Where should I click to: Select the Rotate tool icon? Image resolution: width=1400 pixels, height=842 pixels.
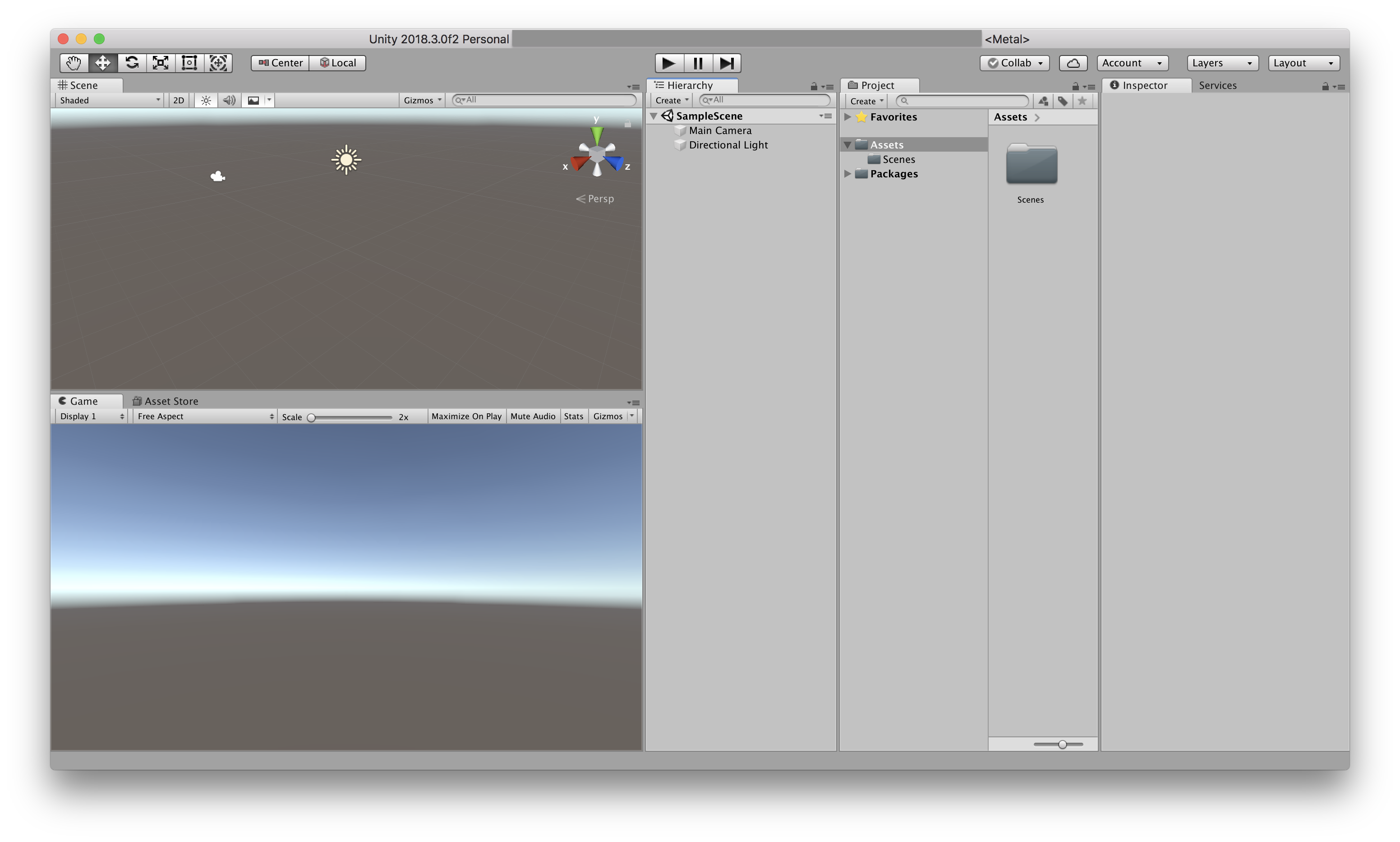pos(132,63)
